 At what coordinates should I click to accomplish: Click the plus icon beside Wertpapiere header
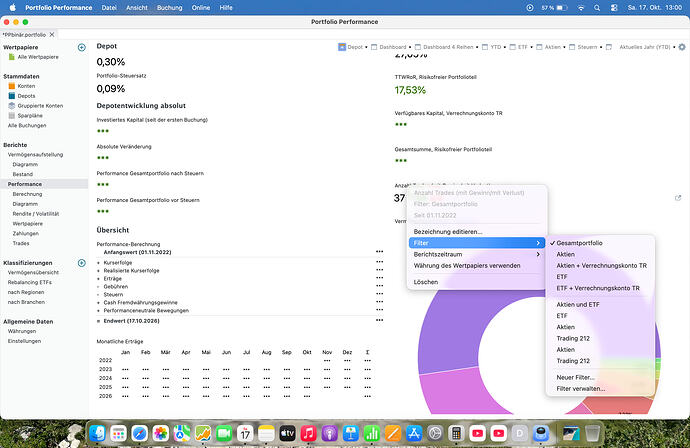click(82, 47)
